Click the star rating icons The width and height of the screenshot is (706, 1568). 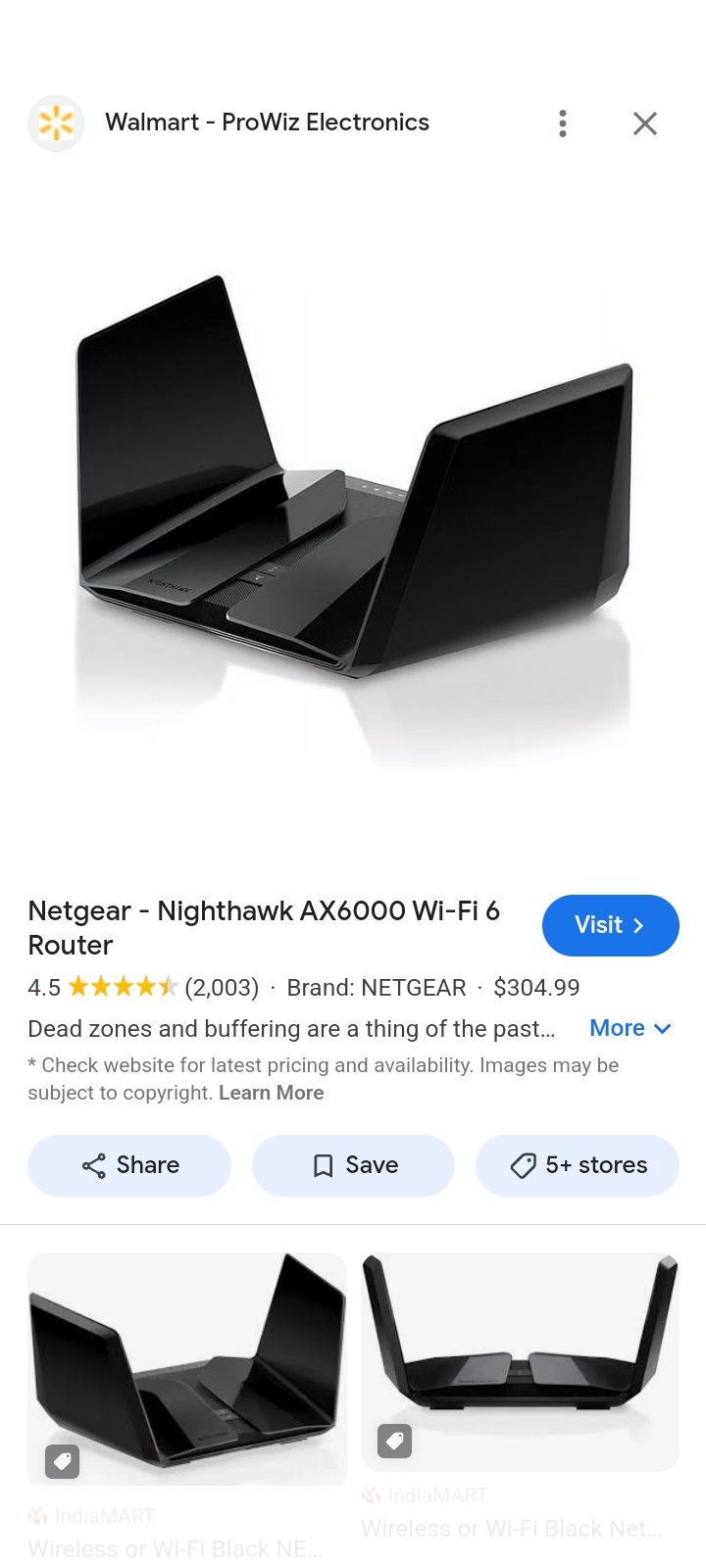[123, 986]
